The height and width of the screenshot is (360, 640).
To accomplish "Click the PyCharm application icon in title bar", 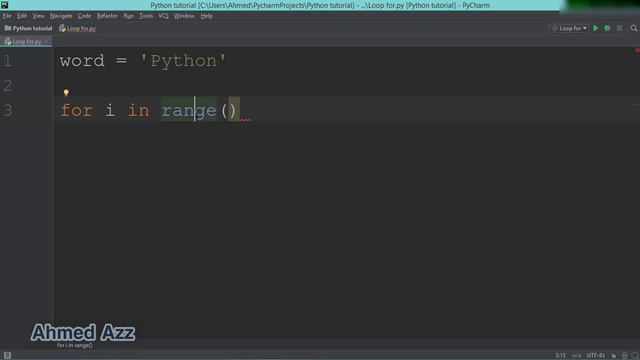I will coord(4,5).
